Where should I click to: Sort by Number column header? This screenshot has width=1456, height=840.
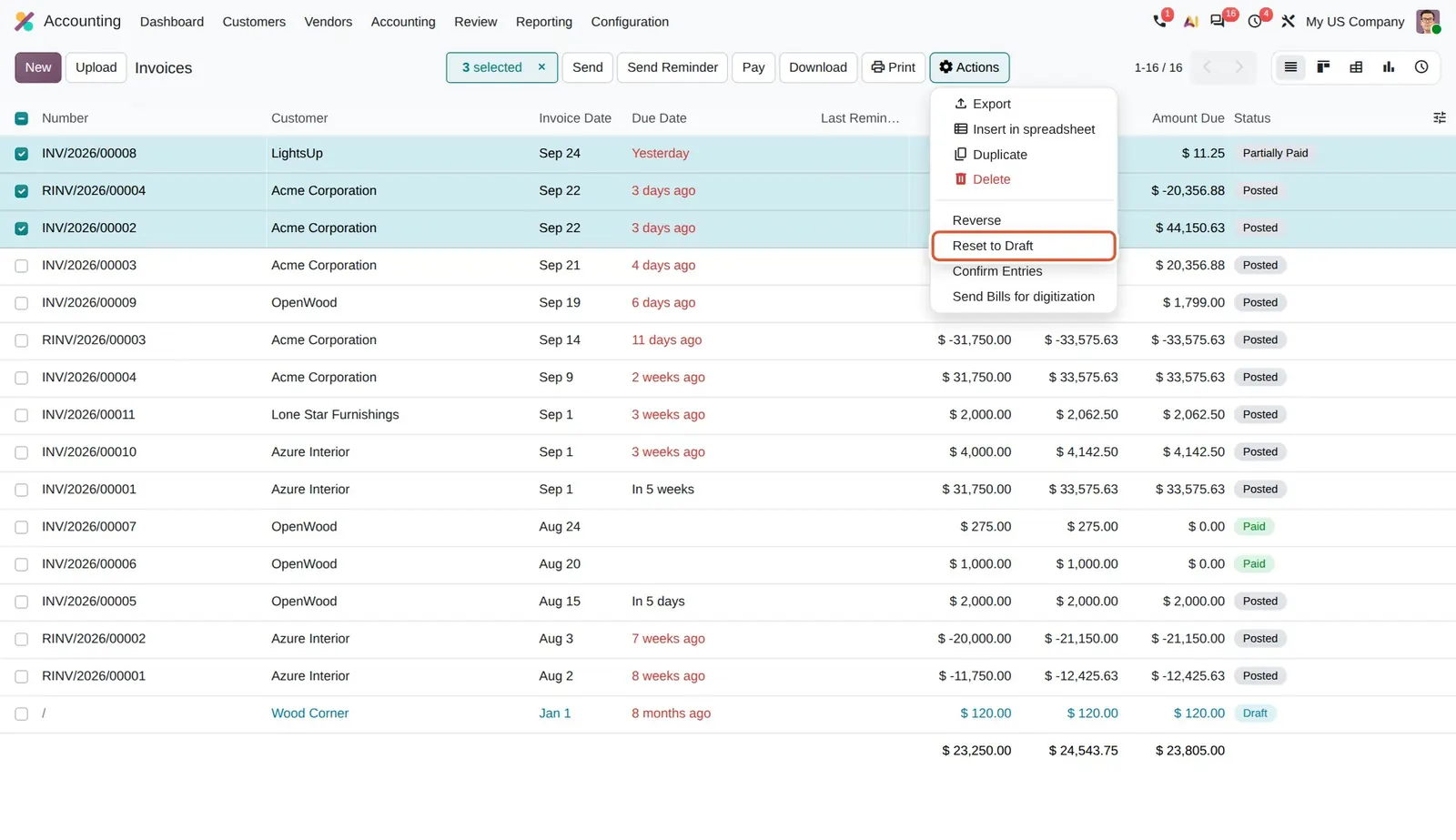tap(66, 118)
